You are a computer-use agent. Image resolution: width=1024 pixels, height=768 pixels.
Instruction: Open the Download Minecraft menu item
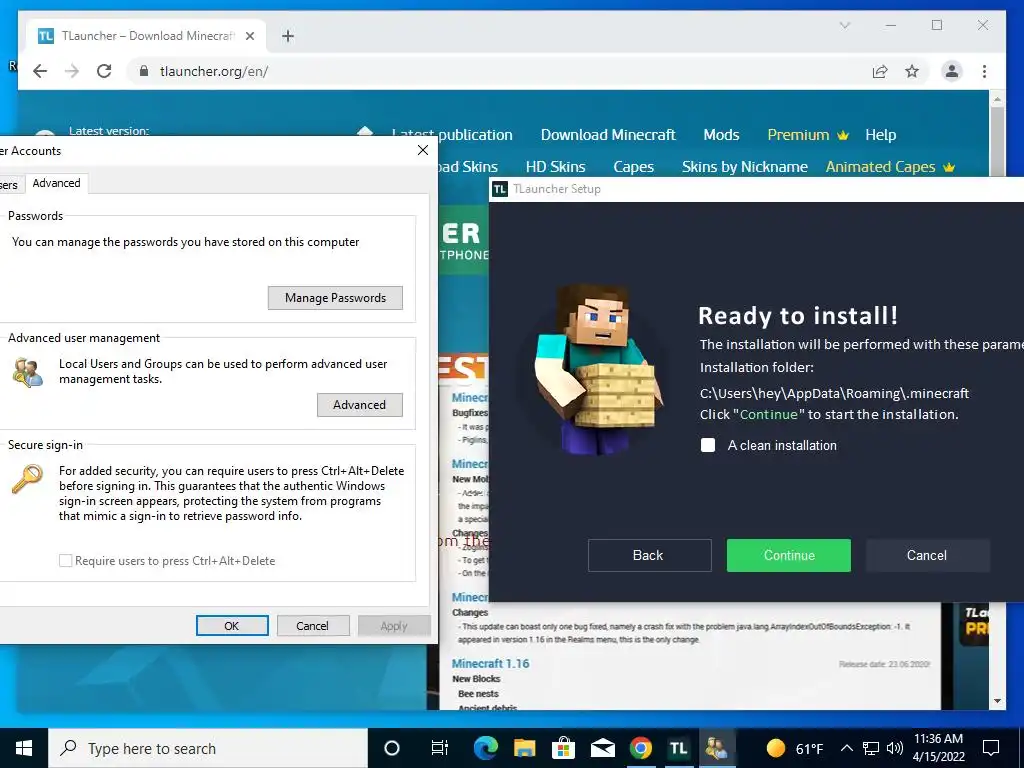coord(608,135)
